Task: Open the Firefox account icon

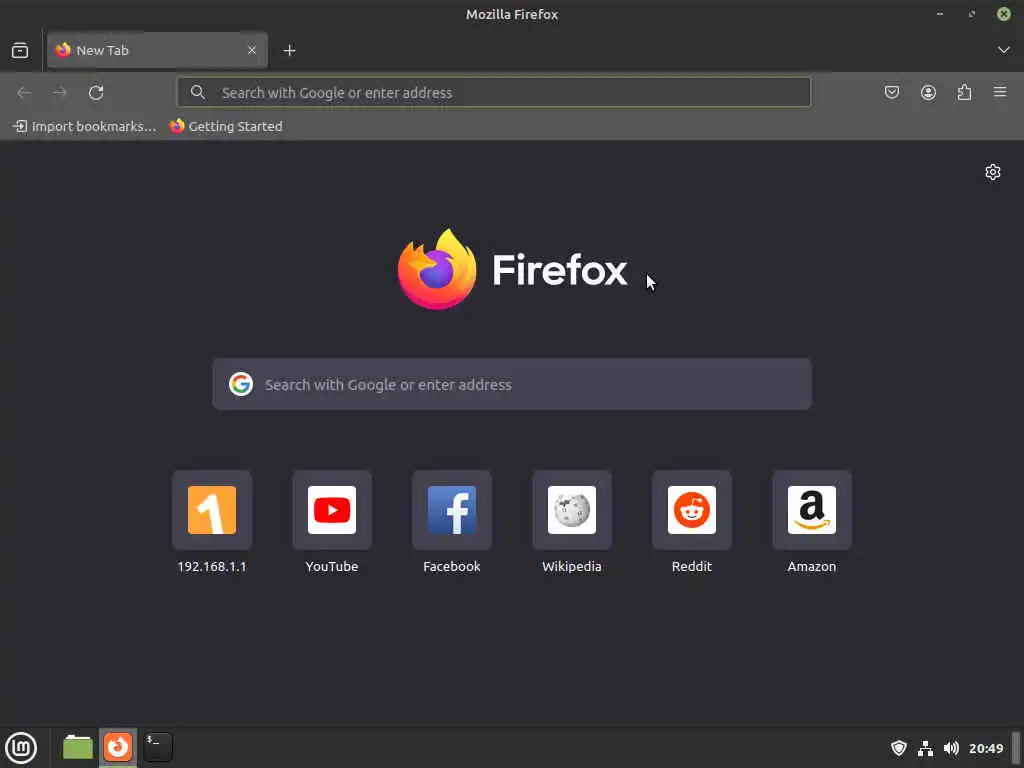Action: [928, 92]
